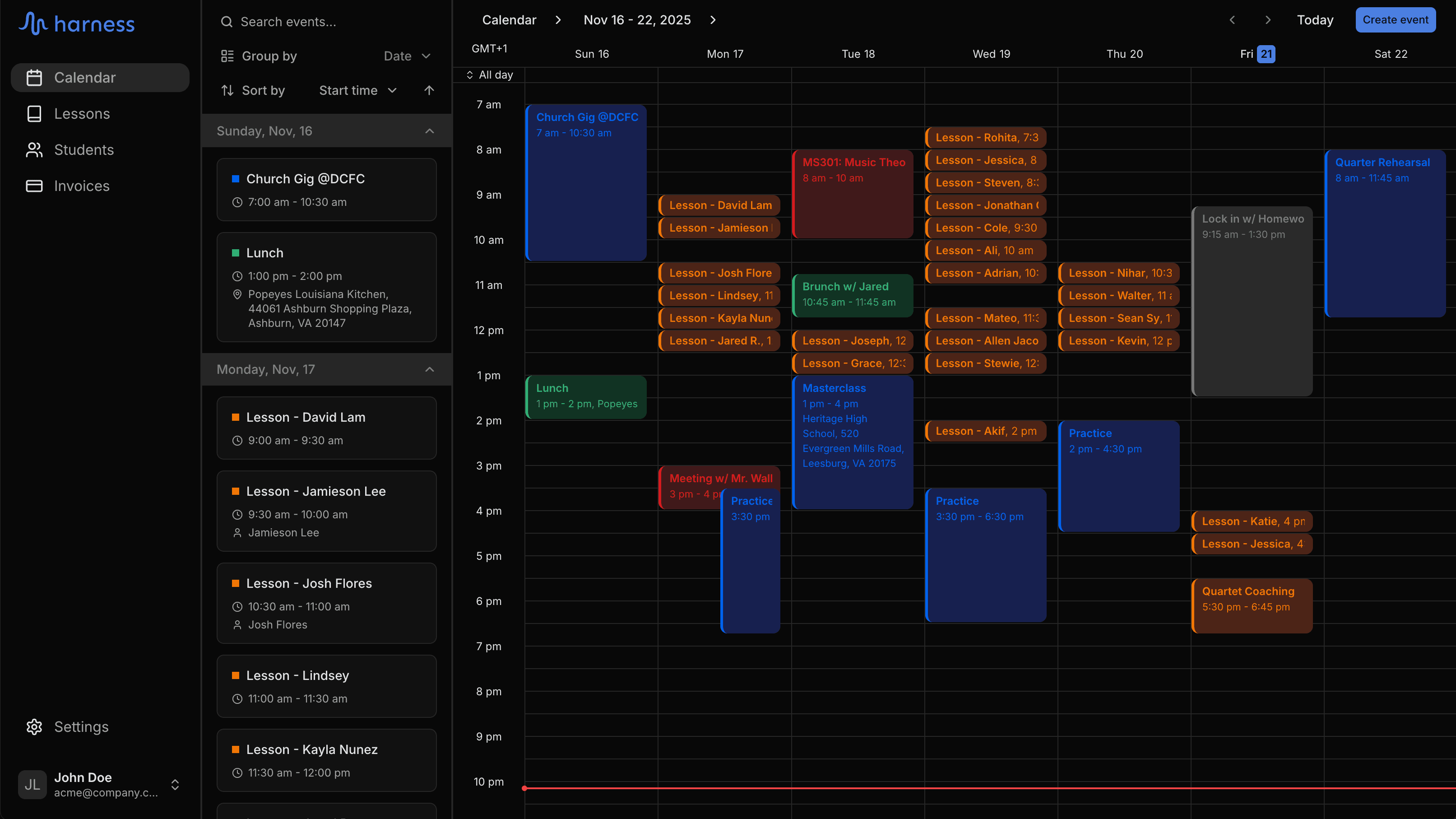Open Invoices card icon

click(34, 186)
